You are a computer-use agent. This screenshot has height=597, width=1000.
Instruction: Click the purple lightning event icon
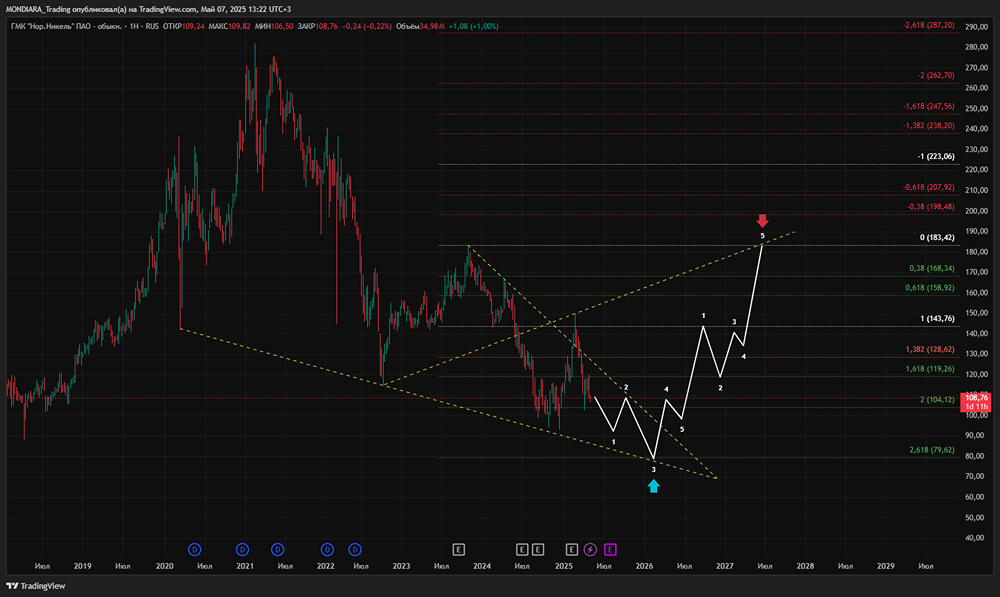590,549
